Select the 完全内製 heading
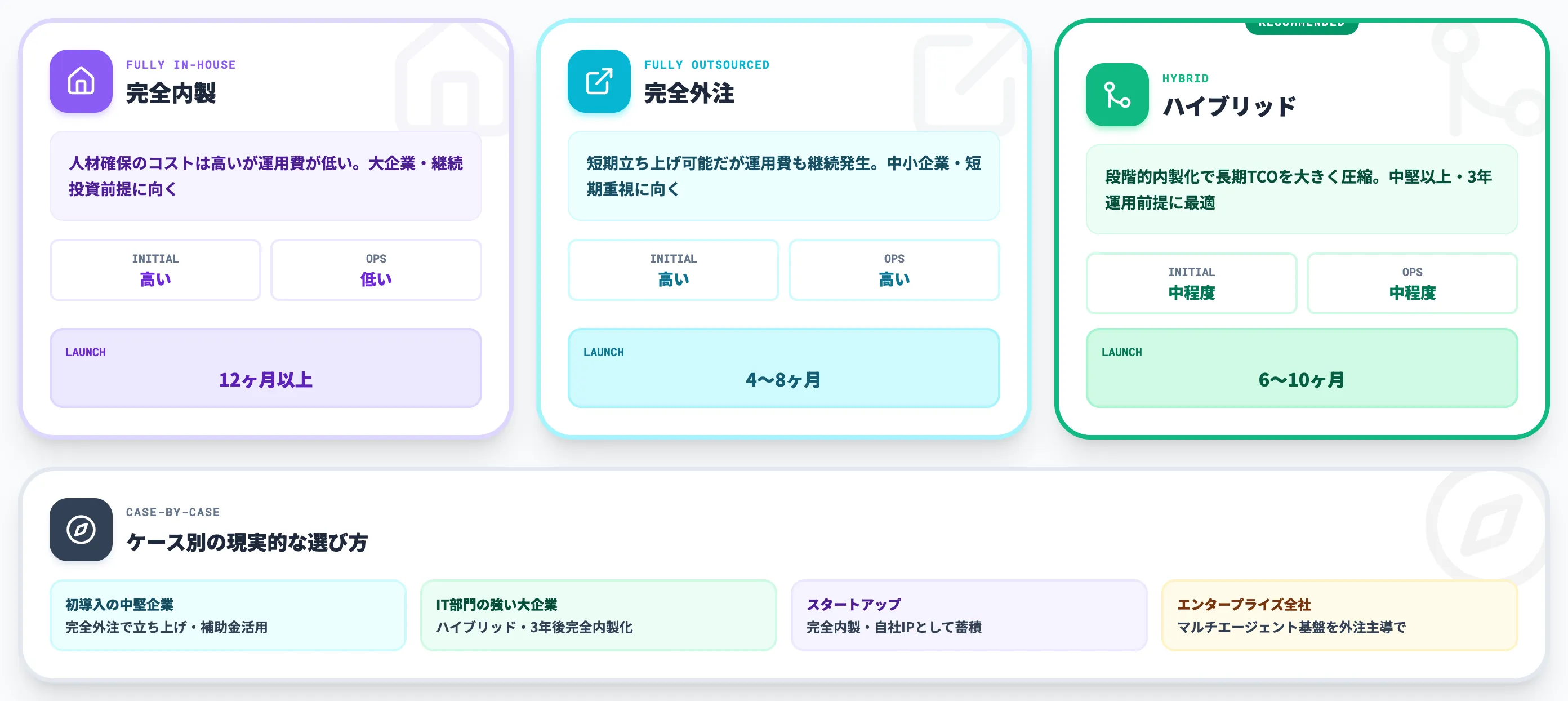This screenshot has height=701, width=1568. (171, 93)
